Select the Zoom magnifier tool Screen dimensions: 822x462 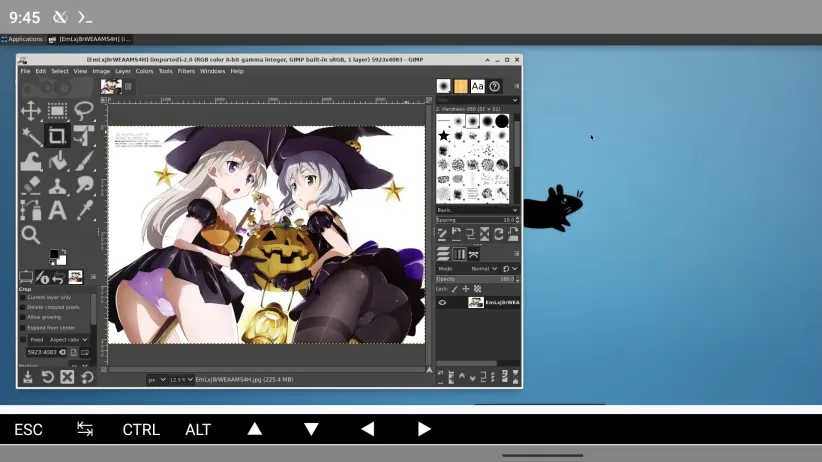coord(30,235)
